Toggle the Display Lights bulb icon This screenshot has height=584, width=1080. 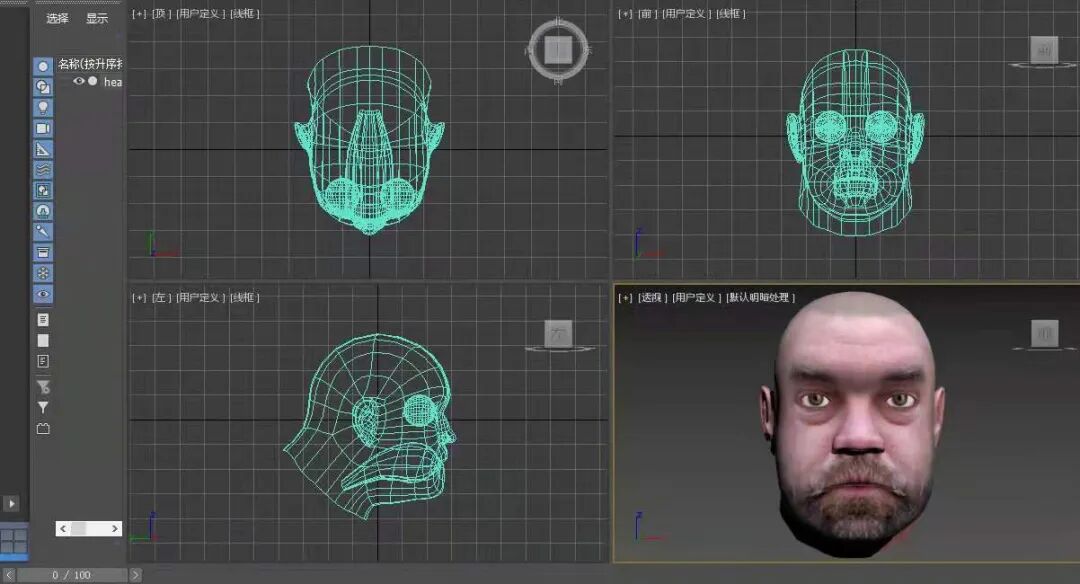[43, 107]
